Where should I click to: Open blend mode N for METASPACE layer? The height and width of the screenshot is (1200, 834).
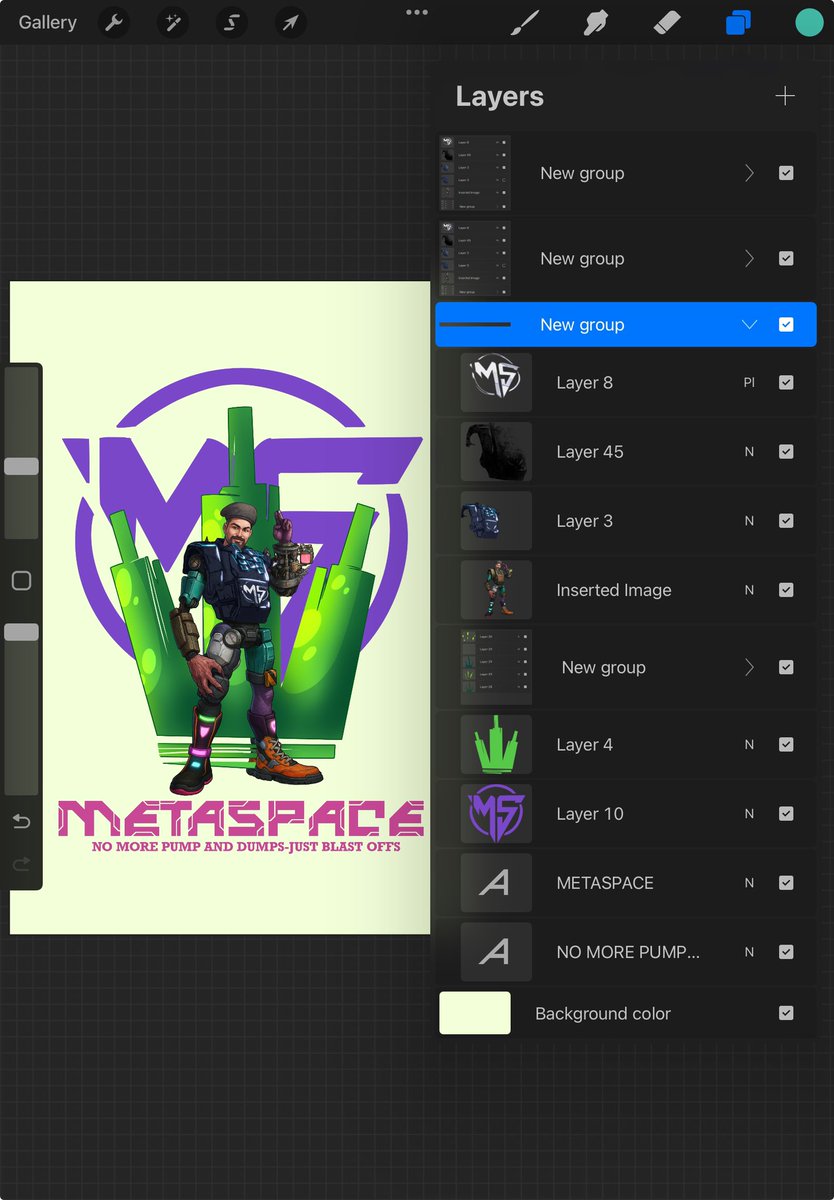point(749,883)
